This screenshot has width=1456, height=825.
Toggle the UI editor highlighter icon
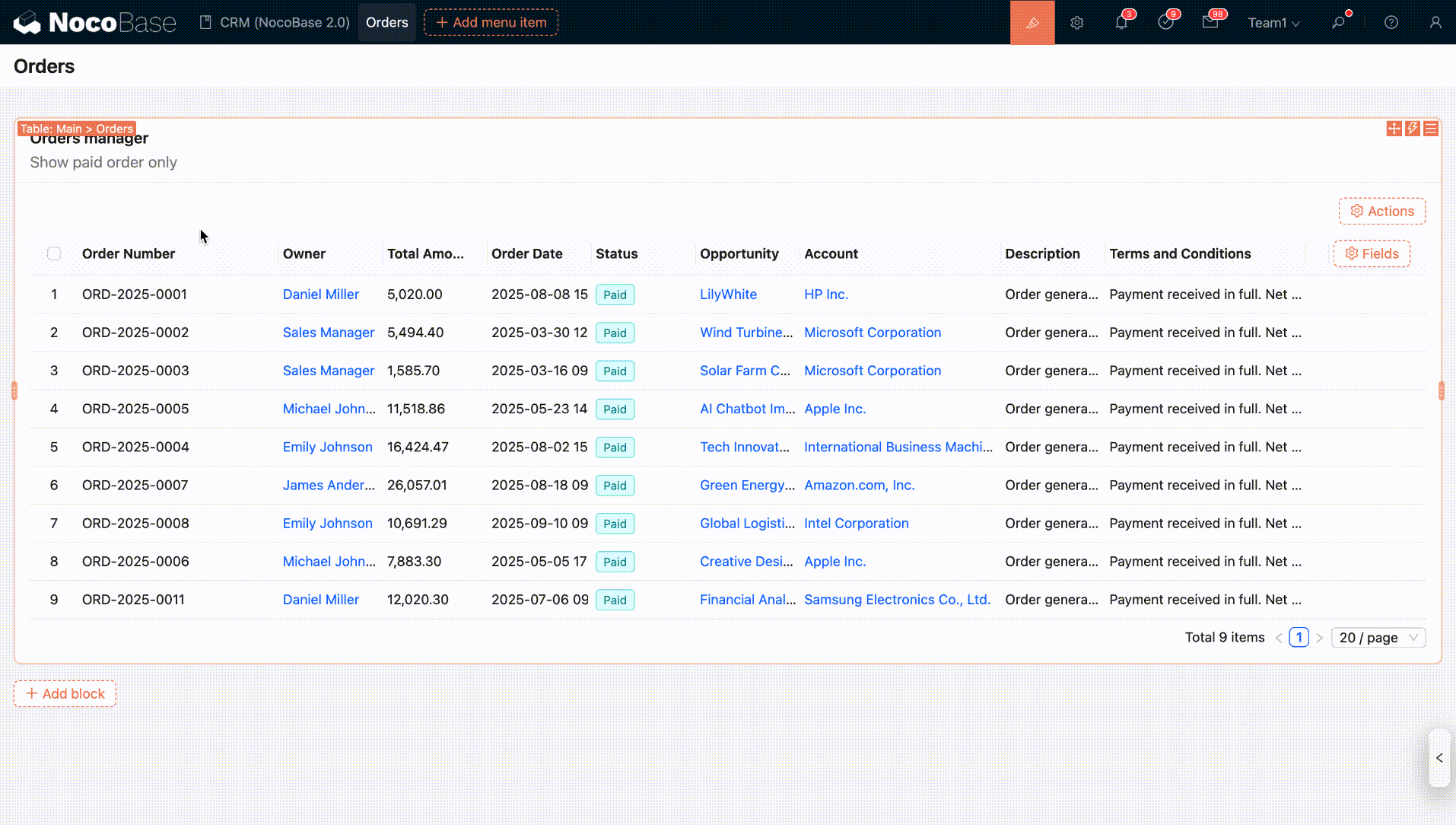point(1032,23)
